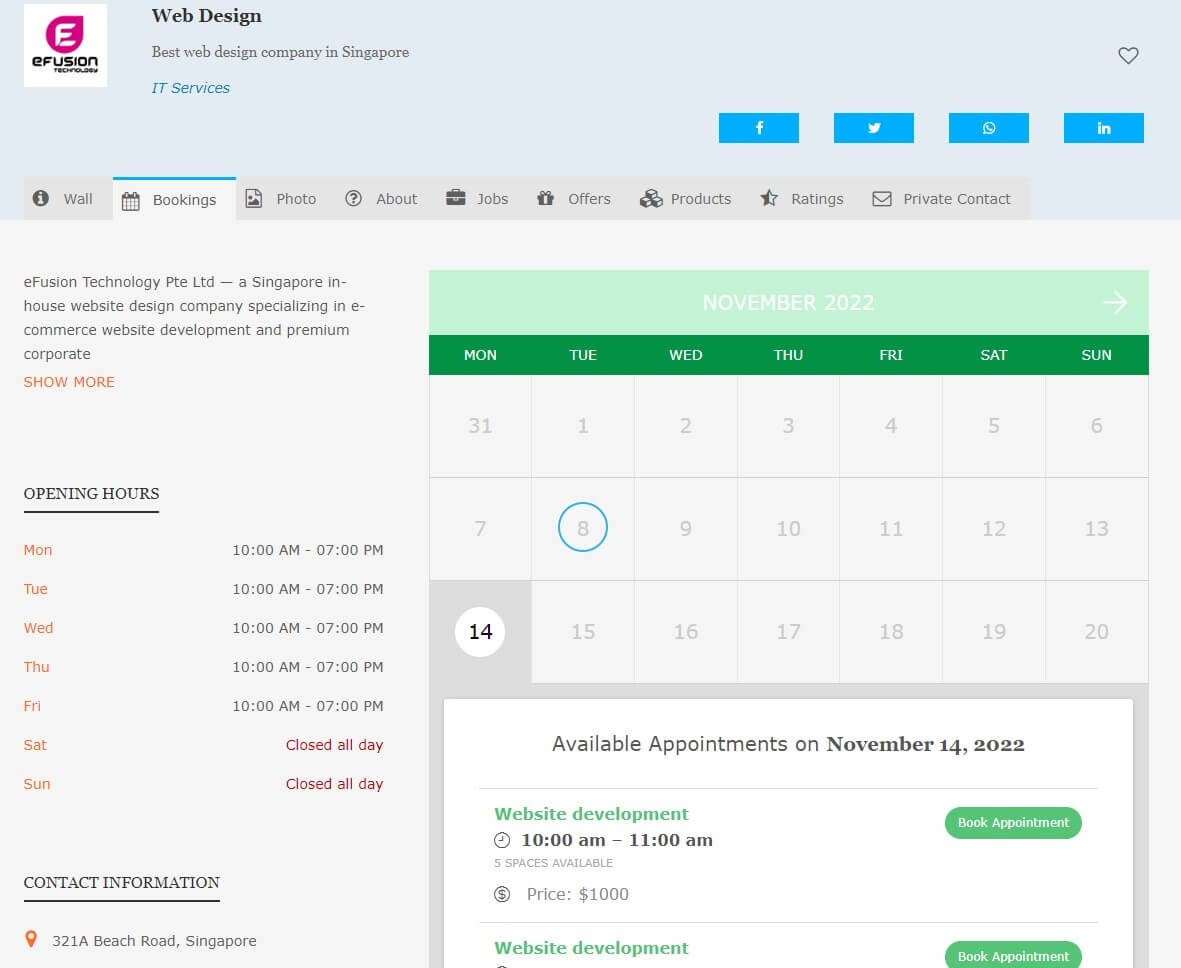1181x968 pixels.
Task: Click the location pin icon
Action: tap(31, 939)
